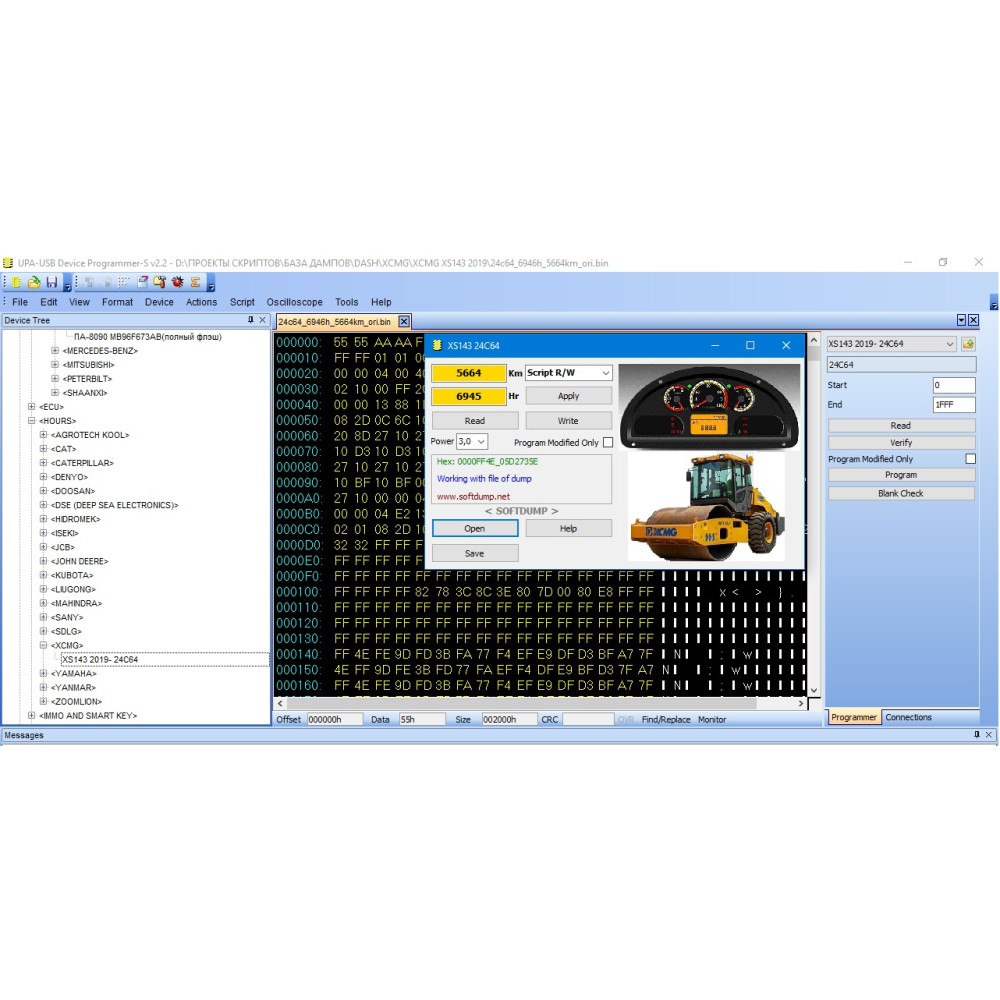
Task: Click the Km value field showing 5664
Action: [469, 372]
